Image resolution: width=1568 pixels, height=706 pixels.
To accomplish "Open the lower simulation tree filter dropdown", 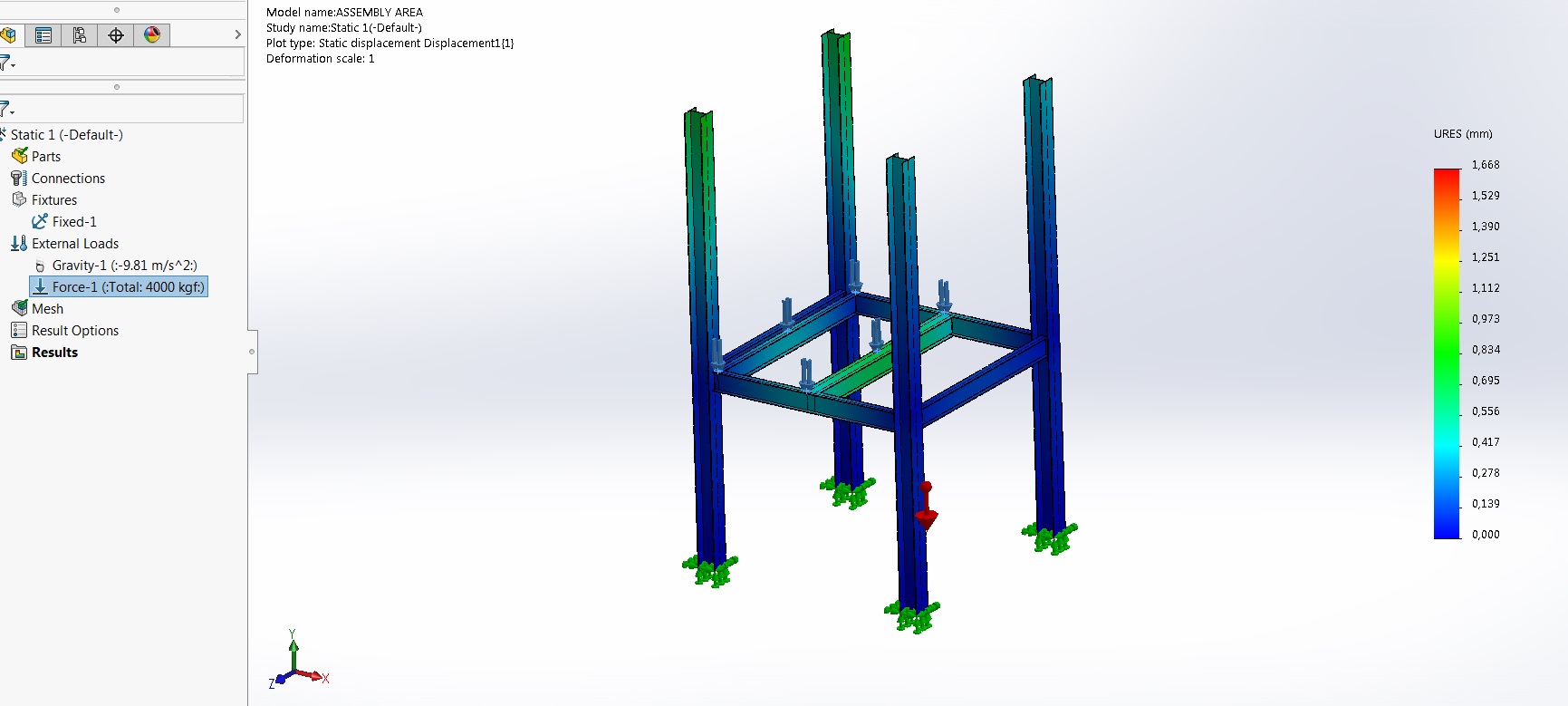I will click(7, 110).
